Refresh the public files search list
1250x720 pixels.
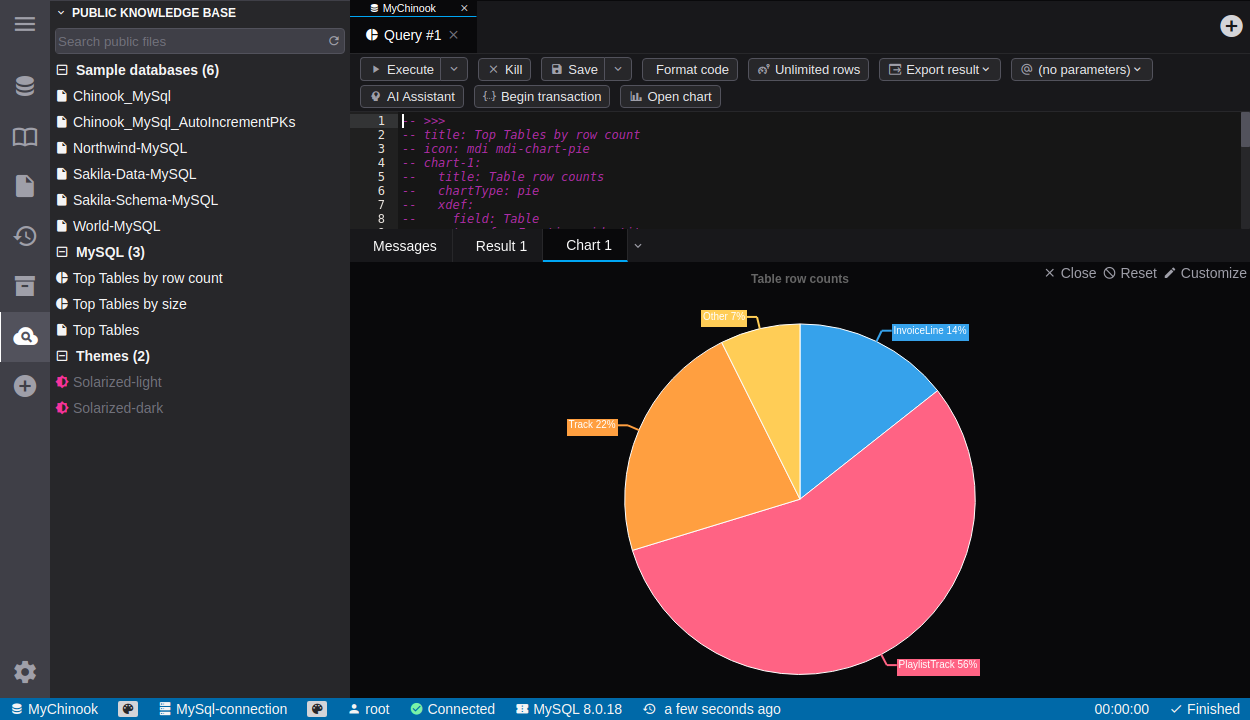[334, 42]
